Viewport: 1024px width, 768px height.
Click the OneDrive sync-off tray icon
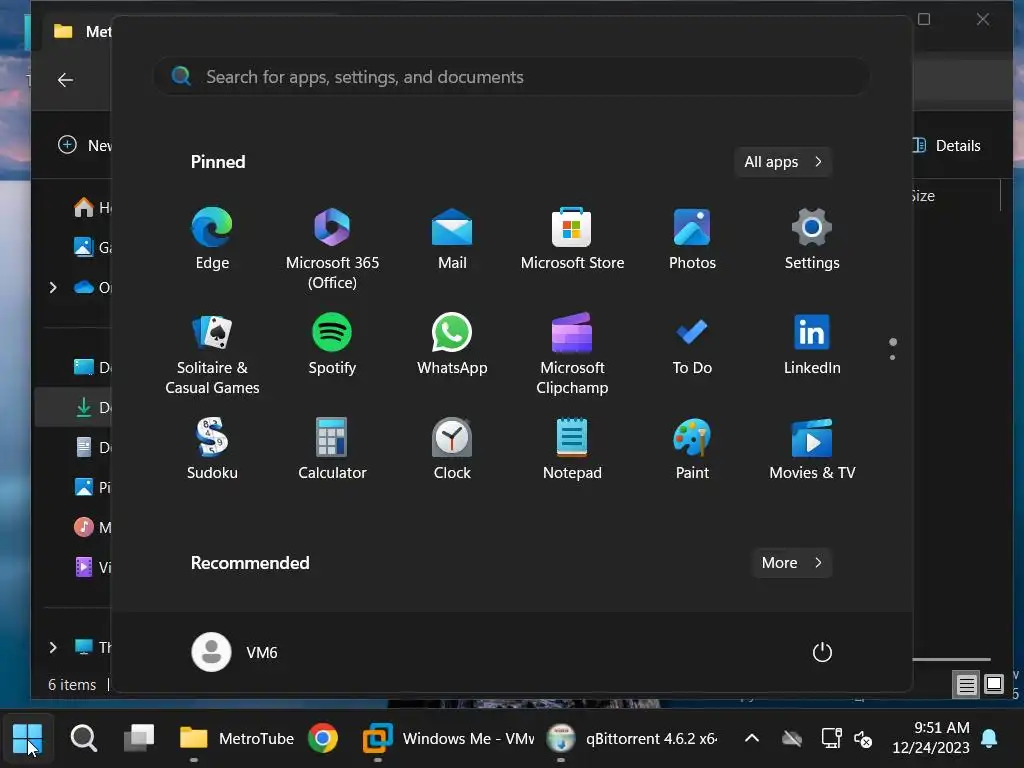click(x=792, y=739)
